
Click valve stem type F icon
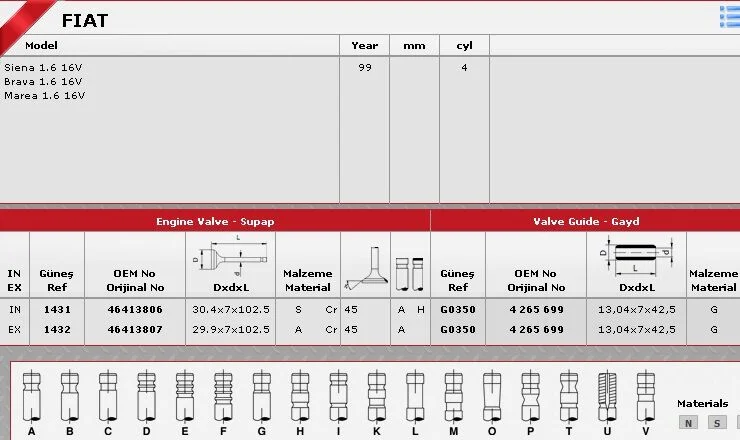tap(223, 396)
